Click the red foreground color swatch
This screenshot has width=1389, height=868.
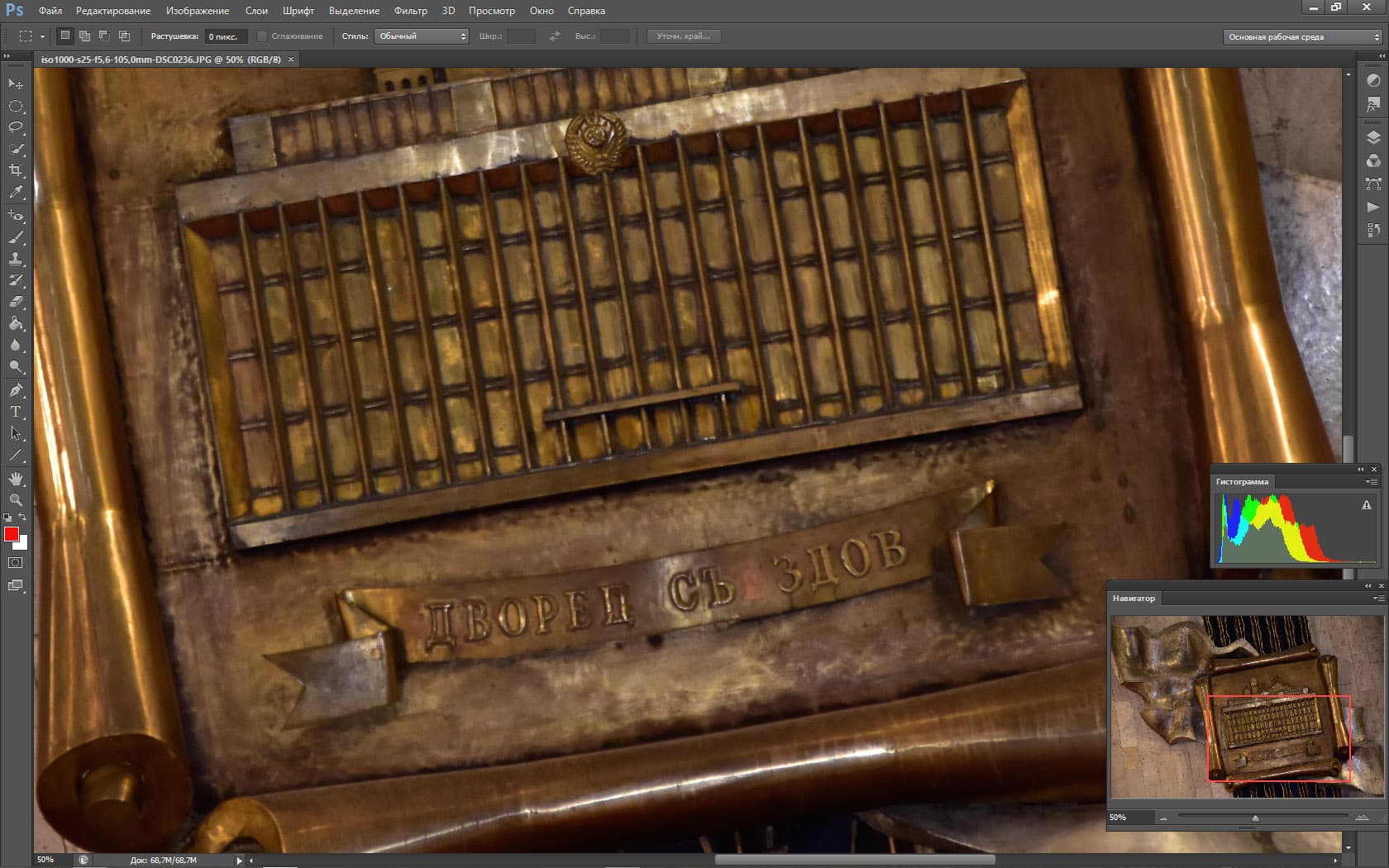pyautogui.click(x=12, y=534)
